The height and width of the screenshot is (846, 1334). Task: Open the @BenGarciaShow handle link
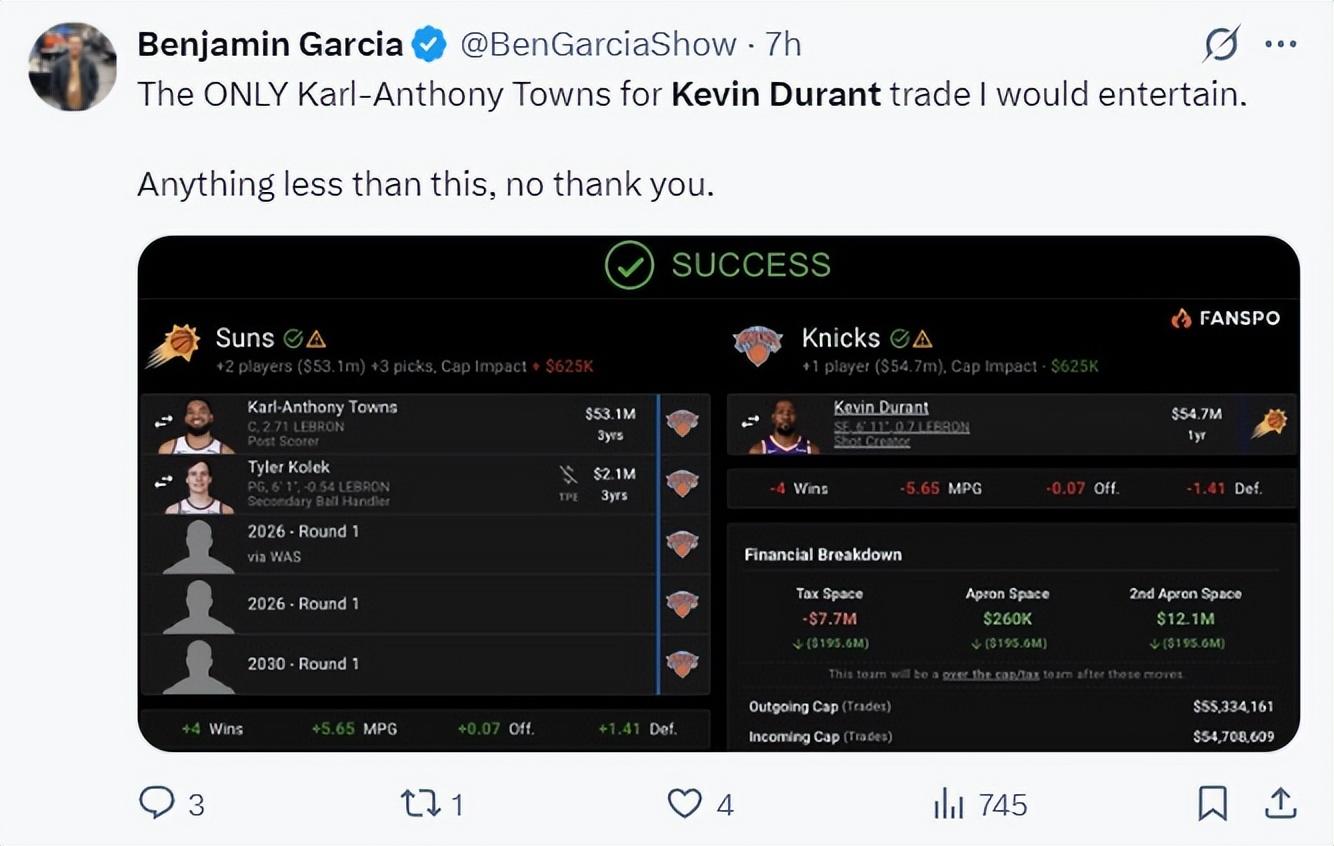click(598, 45)
